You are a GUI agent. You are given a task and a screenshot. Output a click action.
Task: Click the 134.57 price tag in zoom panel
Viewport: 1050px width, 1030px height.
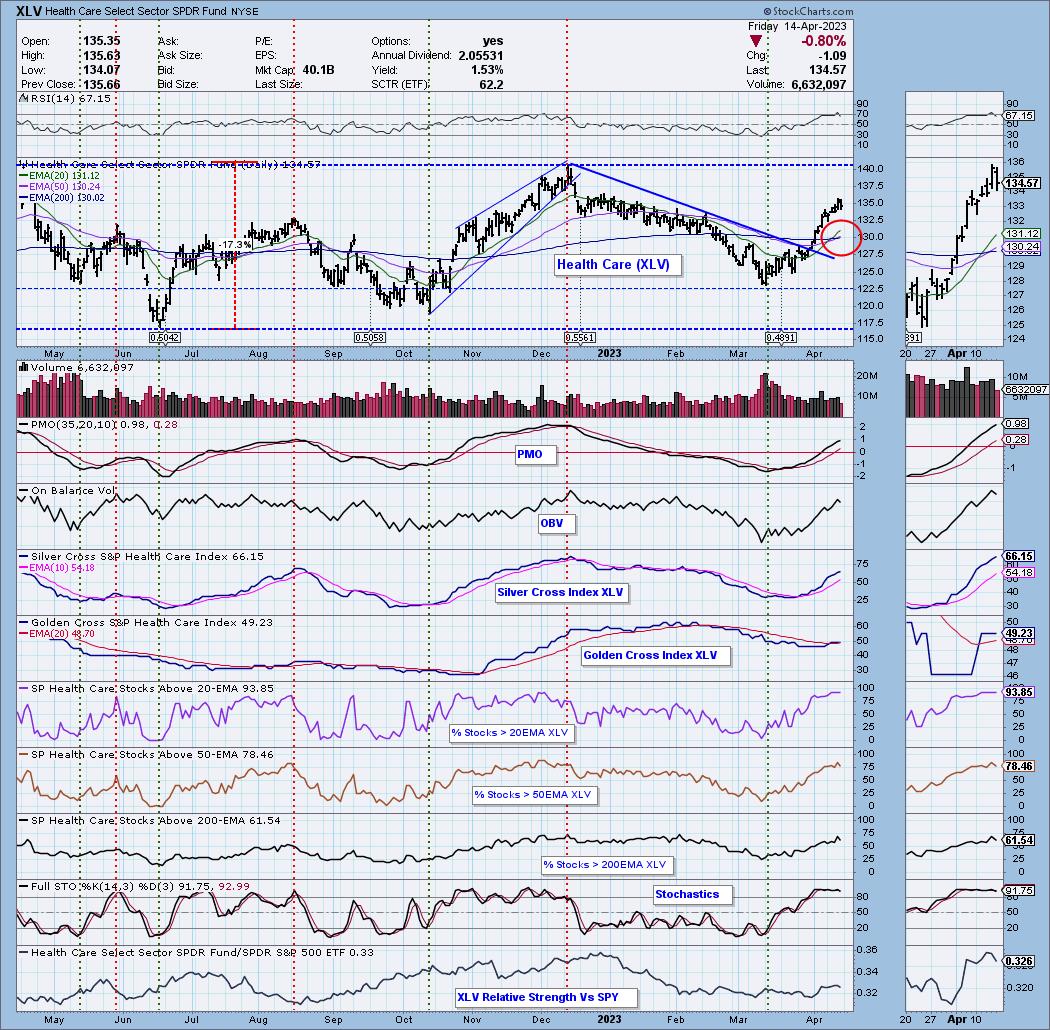(x=1023, y=183)
